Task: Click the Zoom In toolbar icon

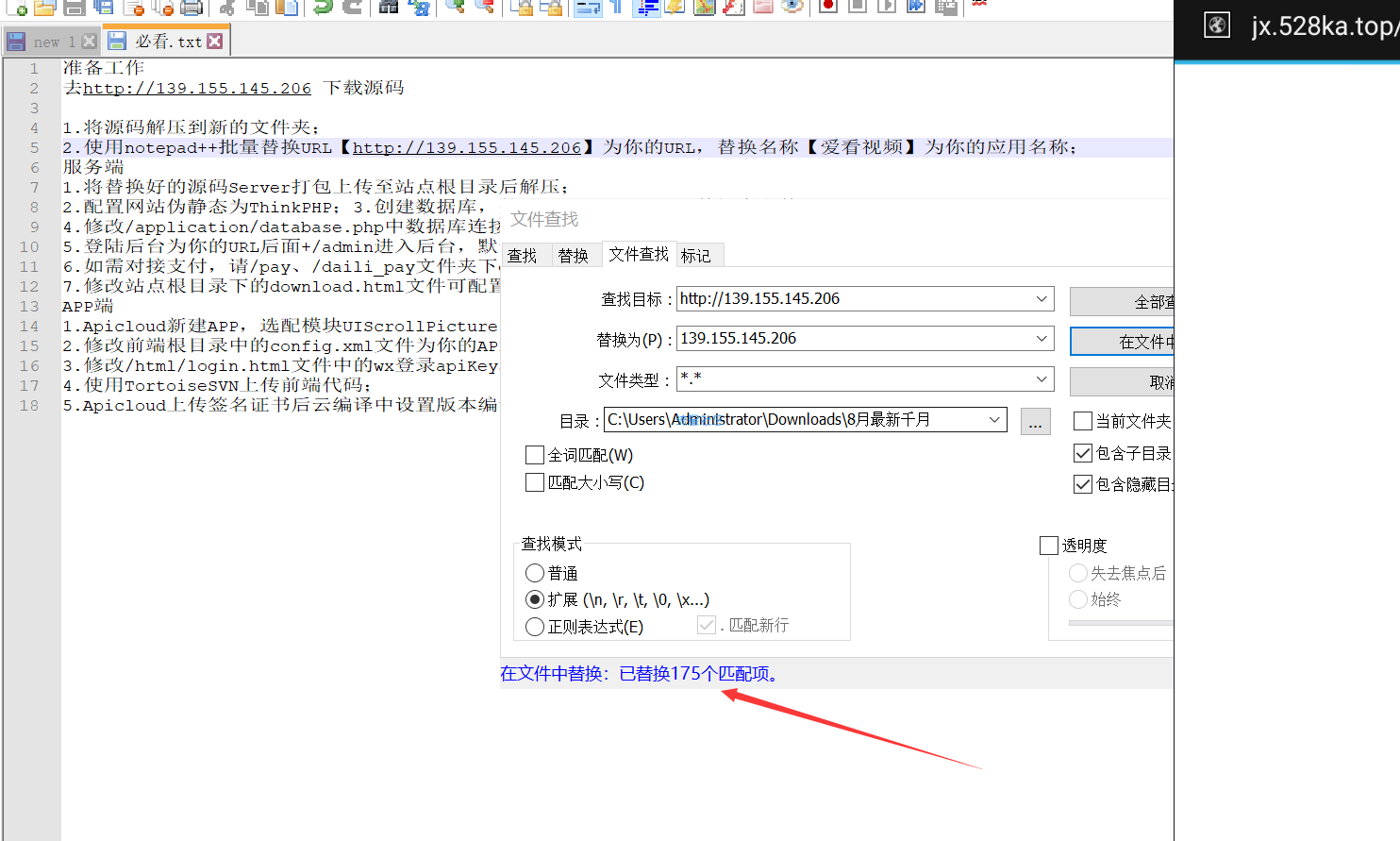Action: [457, 8]
